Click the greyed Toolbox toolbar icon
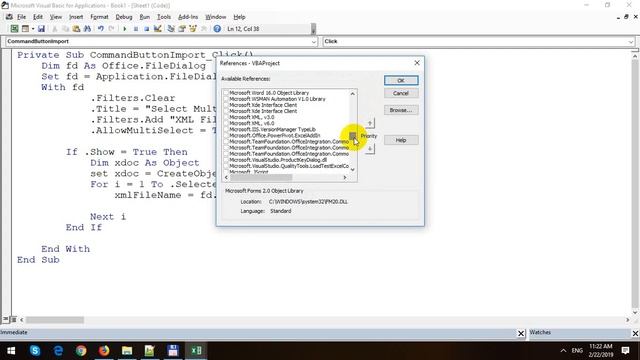 point(204,29)
